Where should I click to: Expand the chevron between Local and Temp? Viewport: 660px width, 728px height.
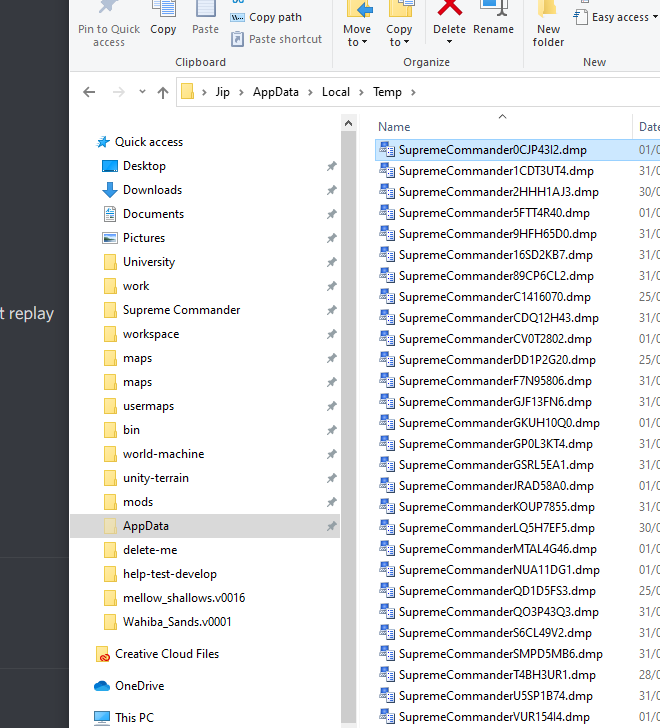point(361,92)
